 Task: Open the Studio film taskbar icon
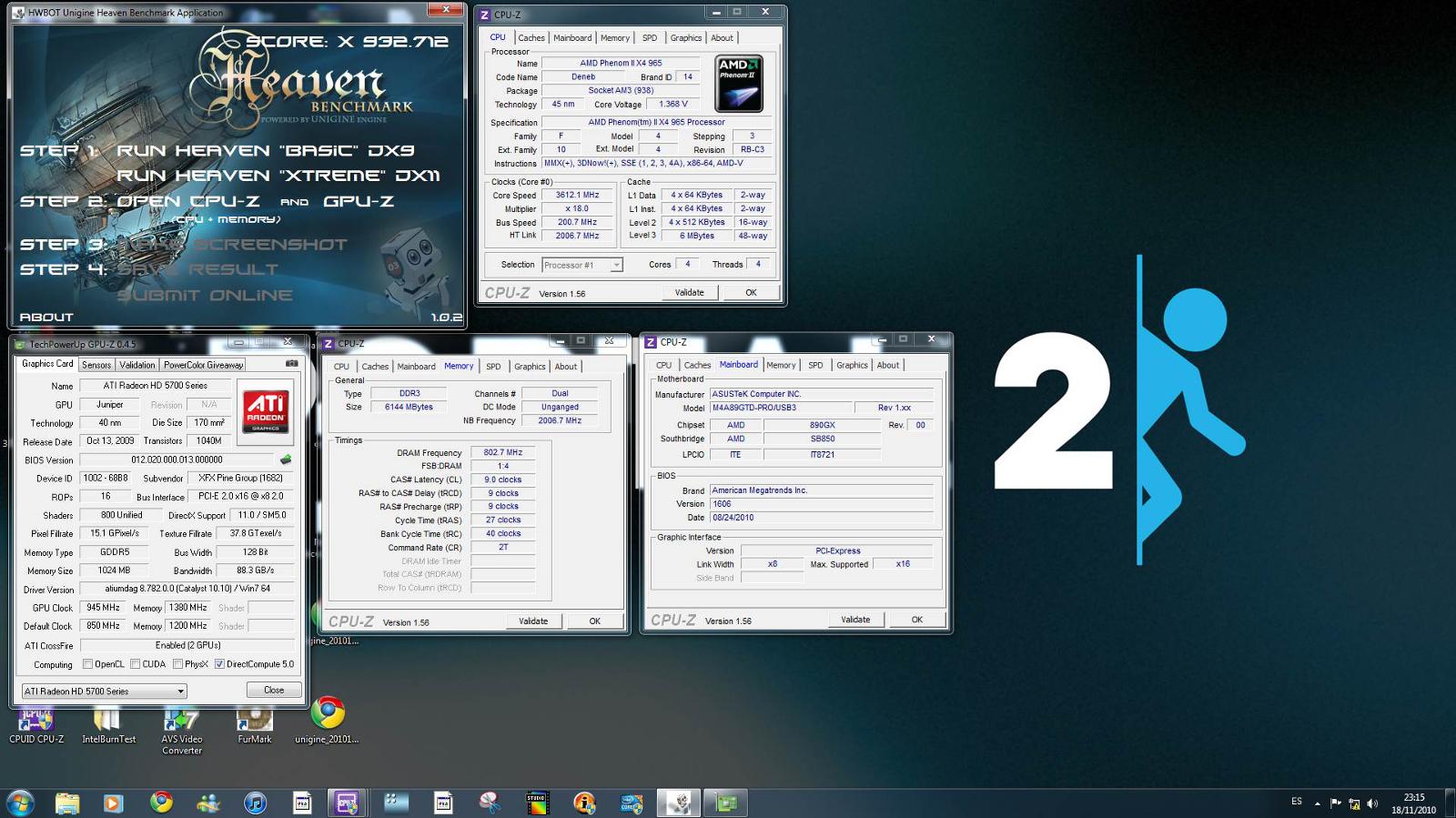[537, 803]
